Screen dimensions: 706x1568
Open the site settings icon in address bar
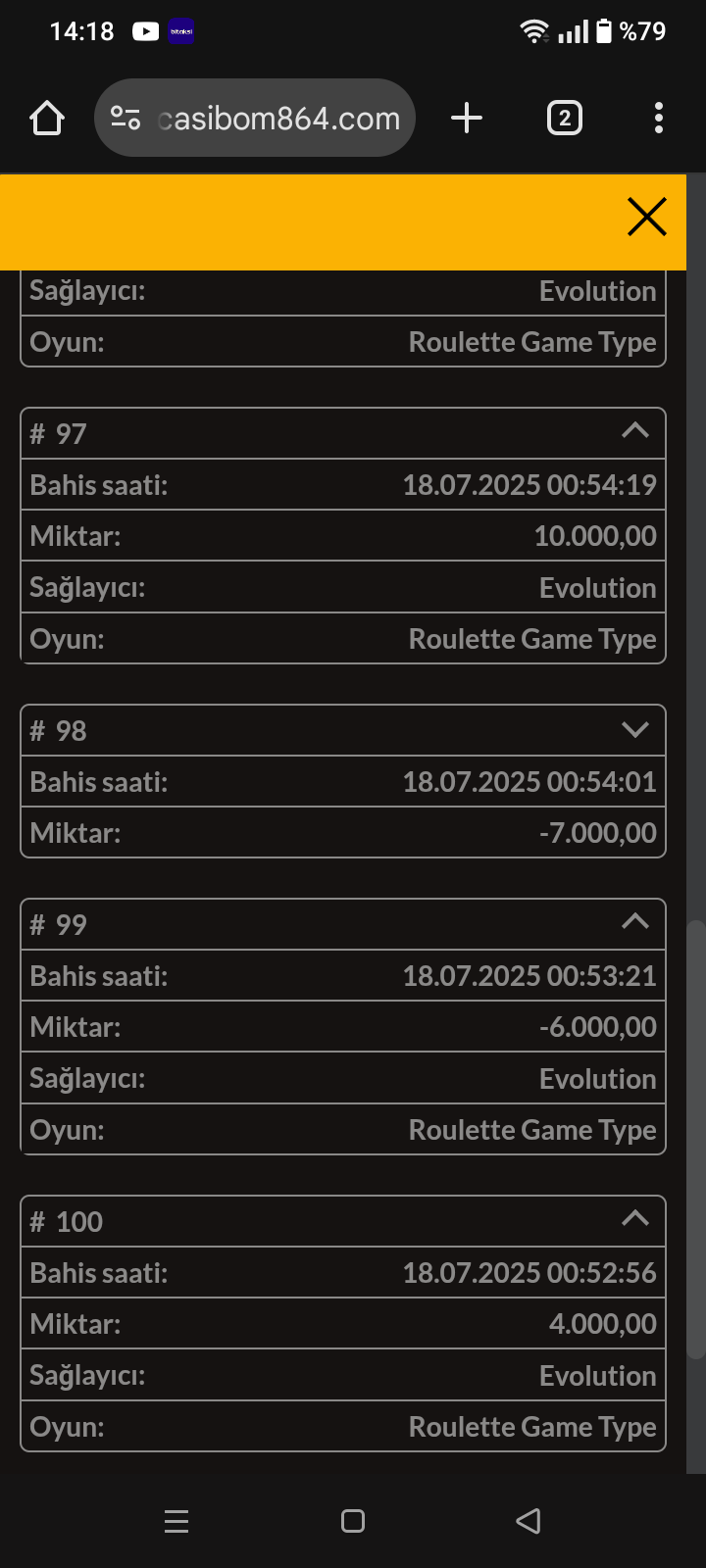pyautogui.click(x=126, y=119)
